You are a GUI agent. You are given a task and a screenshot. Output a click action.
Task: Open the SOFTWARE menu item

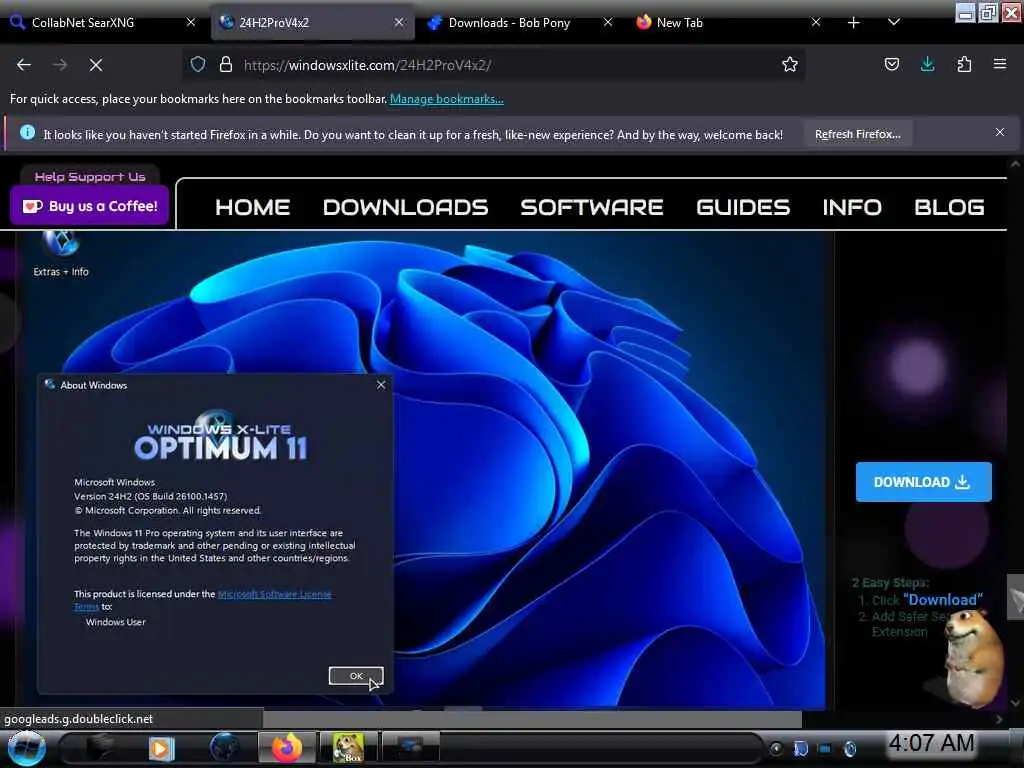click(592, 207)
